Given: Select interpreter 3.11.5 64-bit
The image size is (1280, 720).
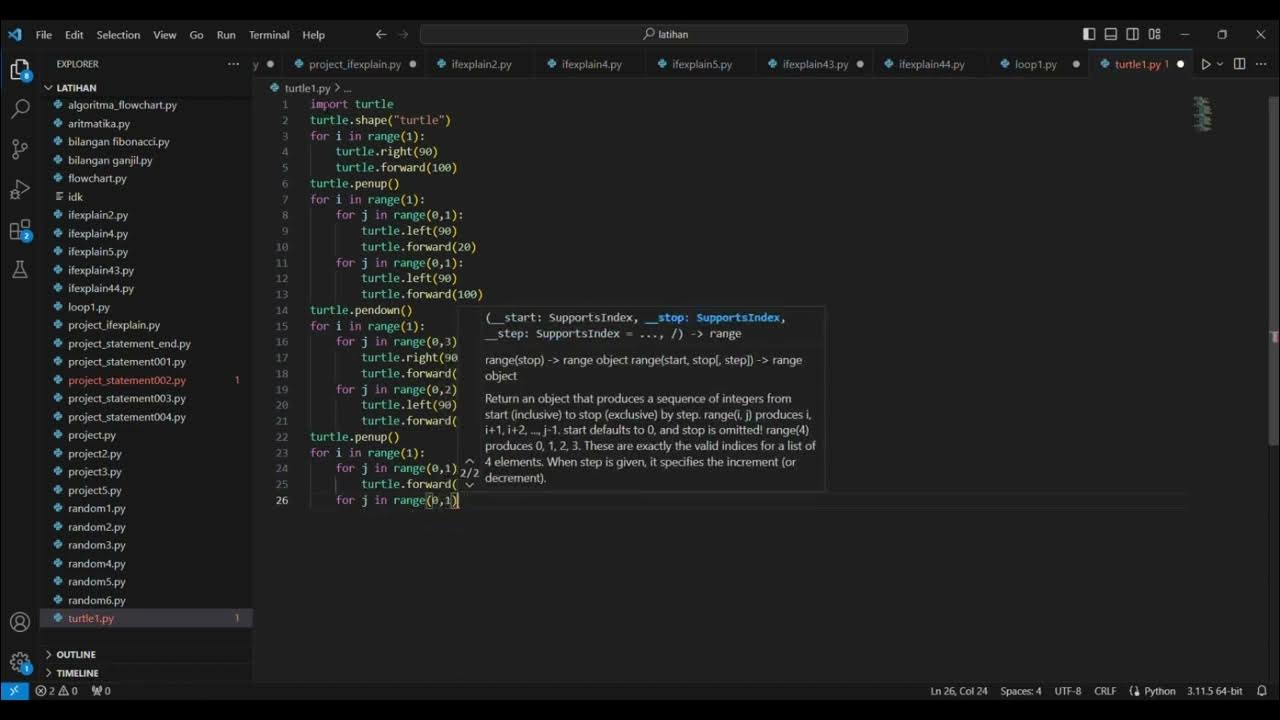Looking at the screenshot, I should coord(1214,691).
